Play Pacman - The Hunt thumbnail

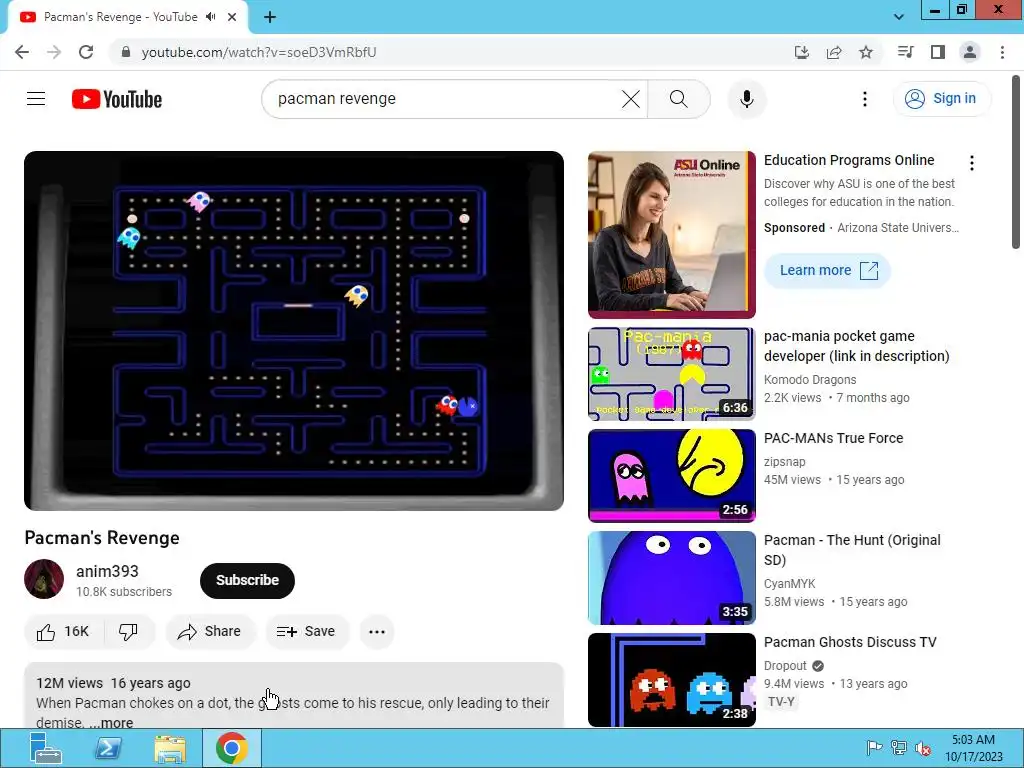[x=671, y=578]
